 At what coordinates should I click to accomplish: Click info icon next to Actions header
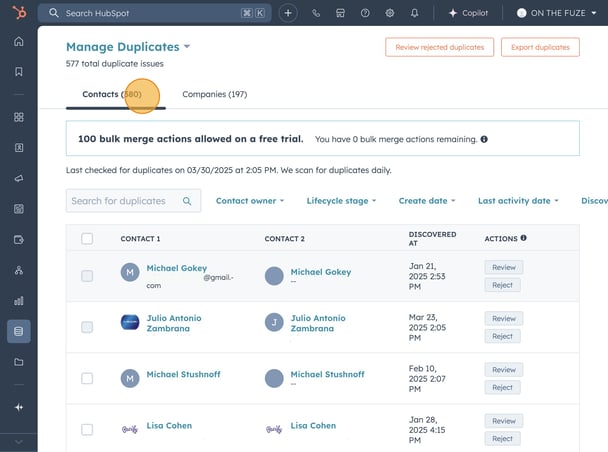(523, 238)
